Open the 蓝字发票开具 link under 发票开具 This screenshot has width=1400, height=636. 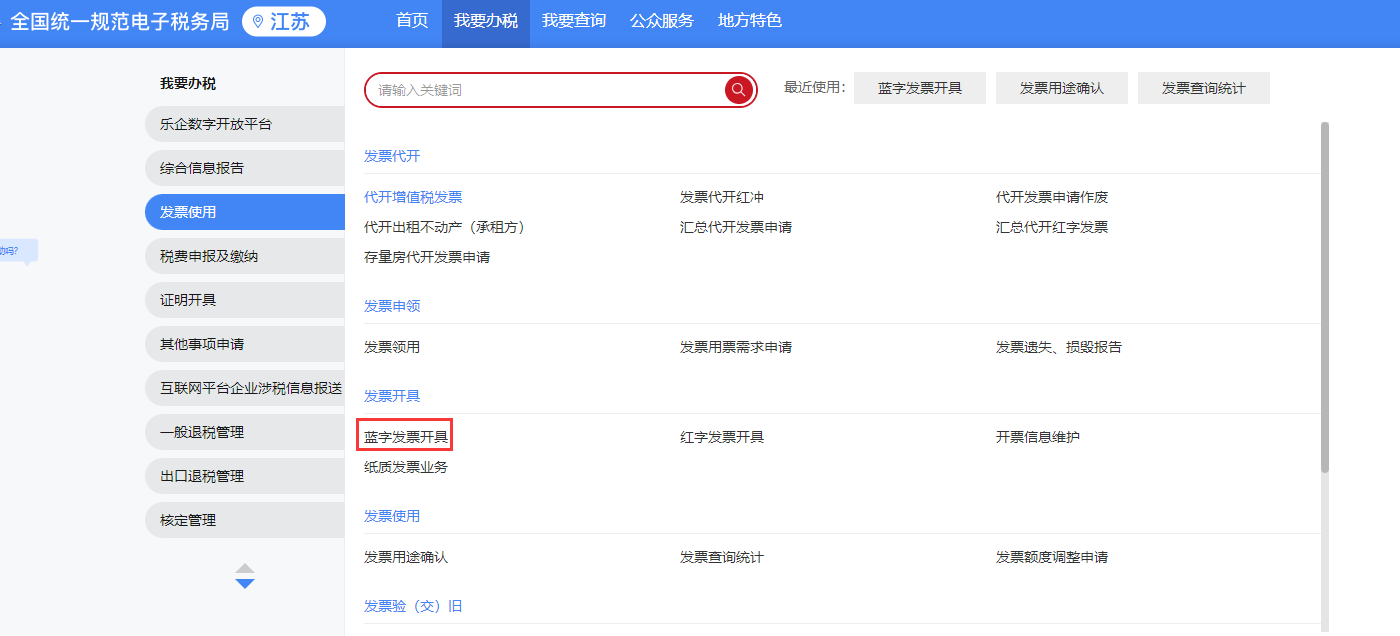[x=406, y=437]
